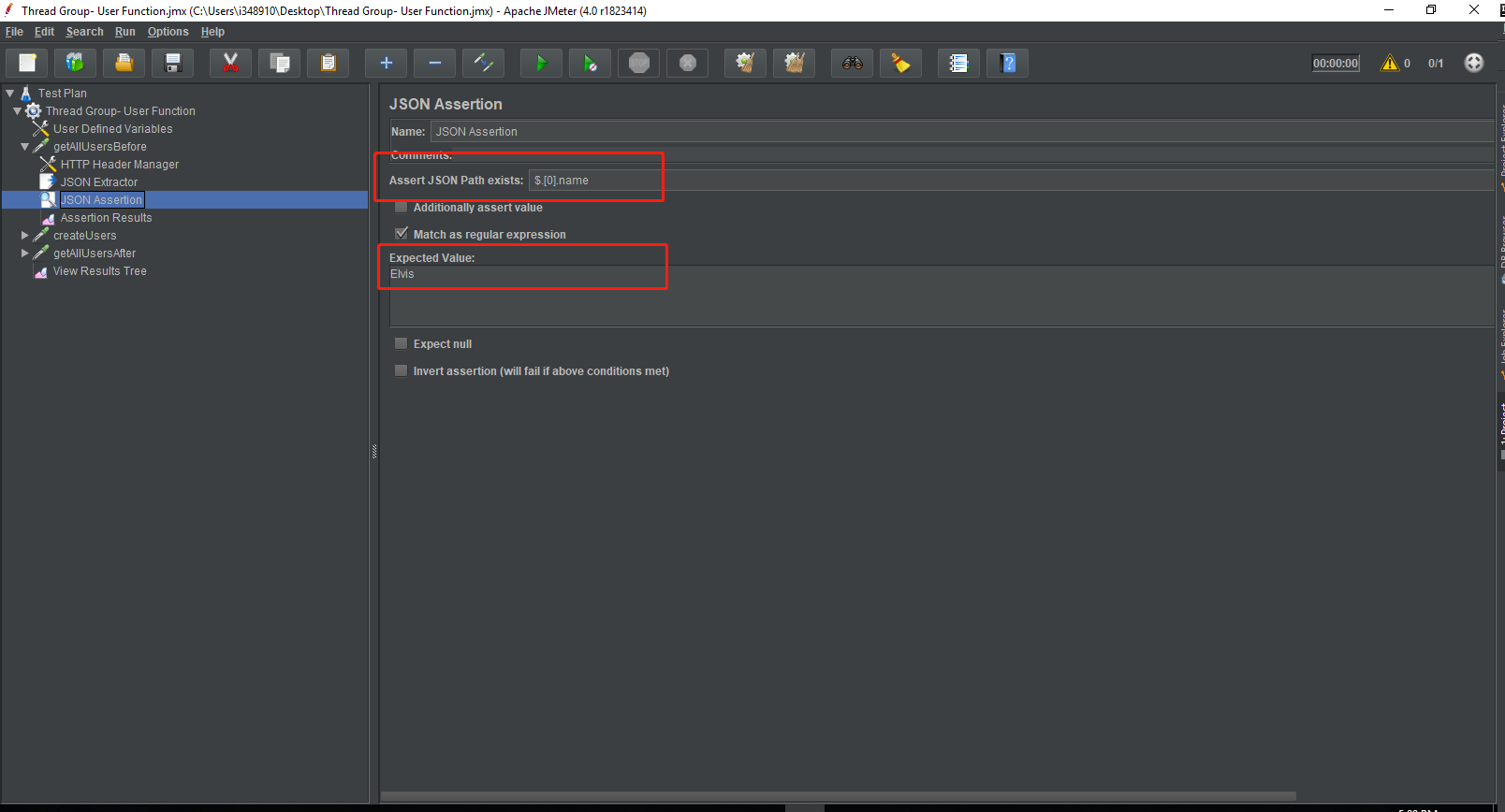This screenshot has height=812, width=1505.
Task: Select Test Plan in the tree
Action: (63, 94)
